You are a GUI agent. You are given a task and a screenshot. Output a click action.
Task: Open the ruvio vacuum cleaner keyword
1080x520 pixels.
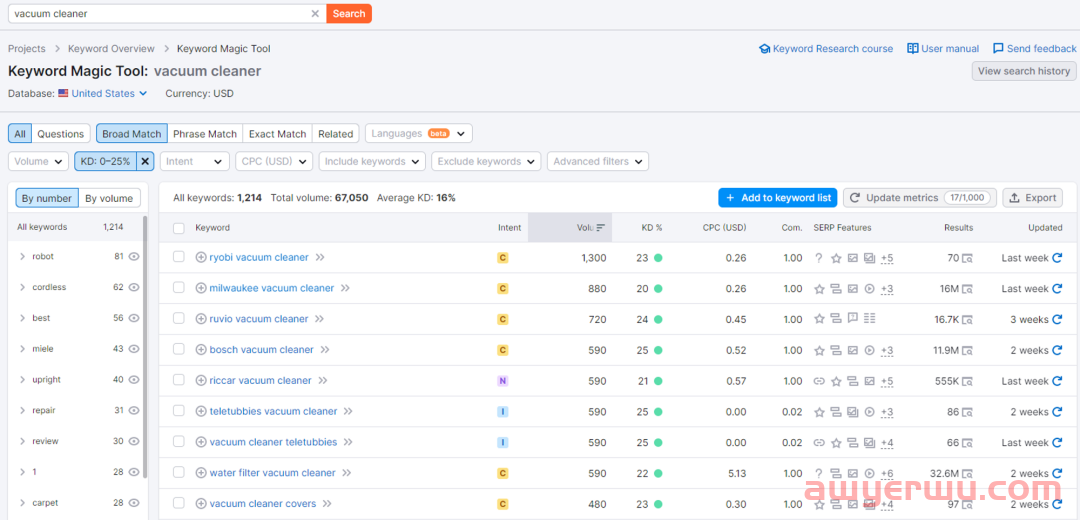[x=258, y=319]
